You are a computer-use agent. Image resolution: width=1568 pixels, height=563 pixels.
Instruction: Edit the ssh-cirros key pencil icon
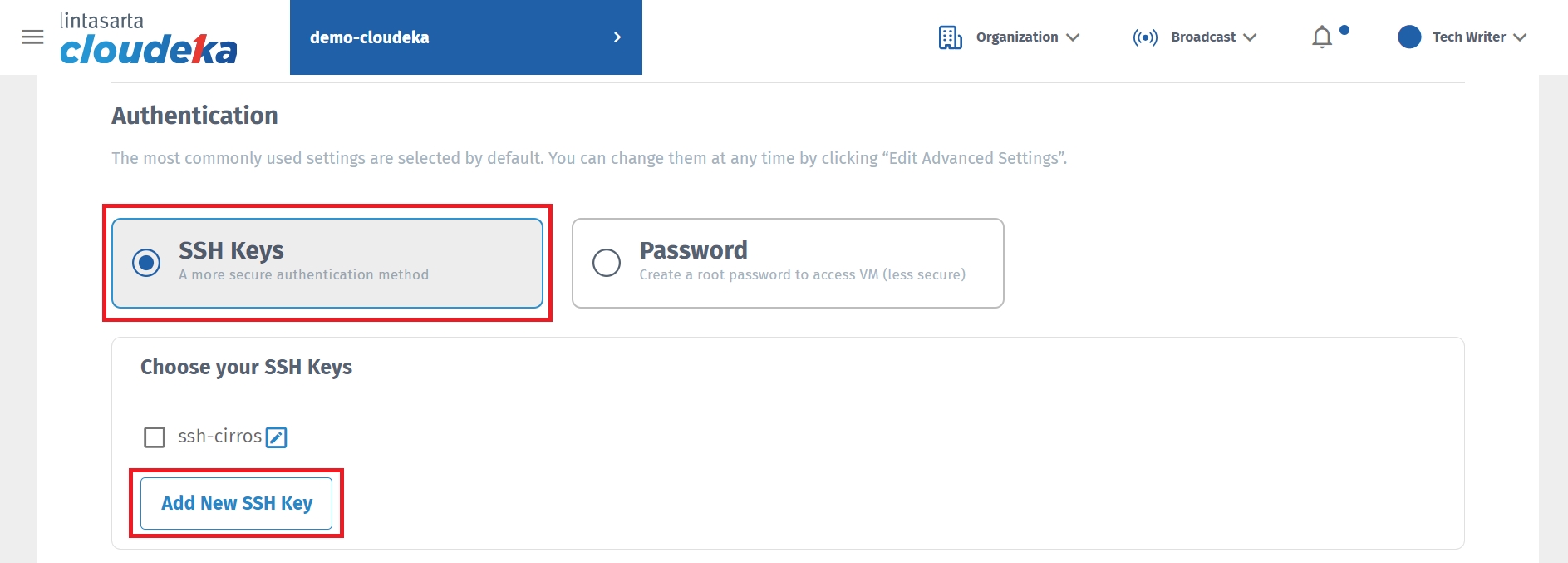(x=277, y=437)
